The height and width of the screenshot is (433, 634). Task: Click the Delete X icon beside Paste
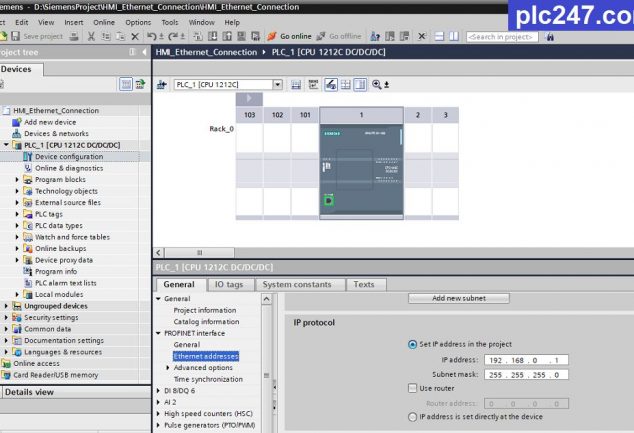pyautogui.click(x=135, y=36)
